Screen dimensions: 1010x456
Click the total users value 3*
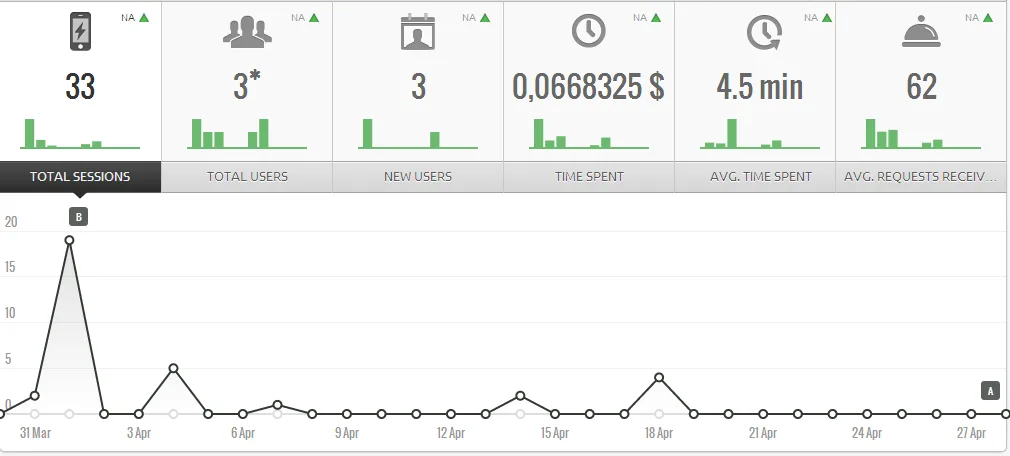tap(247, 86)
